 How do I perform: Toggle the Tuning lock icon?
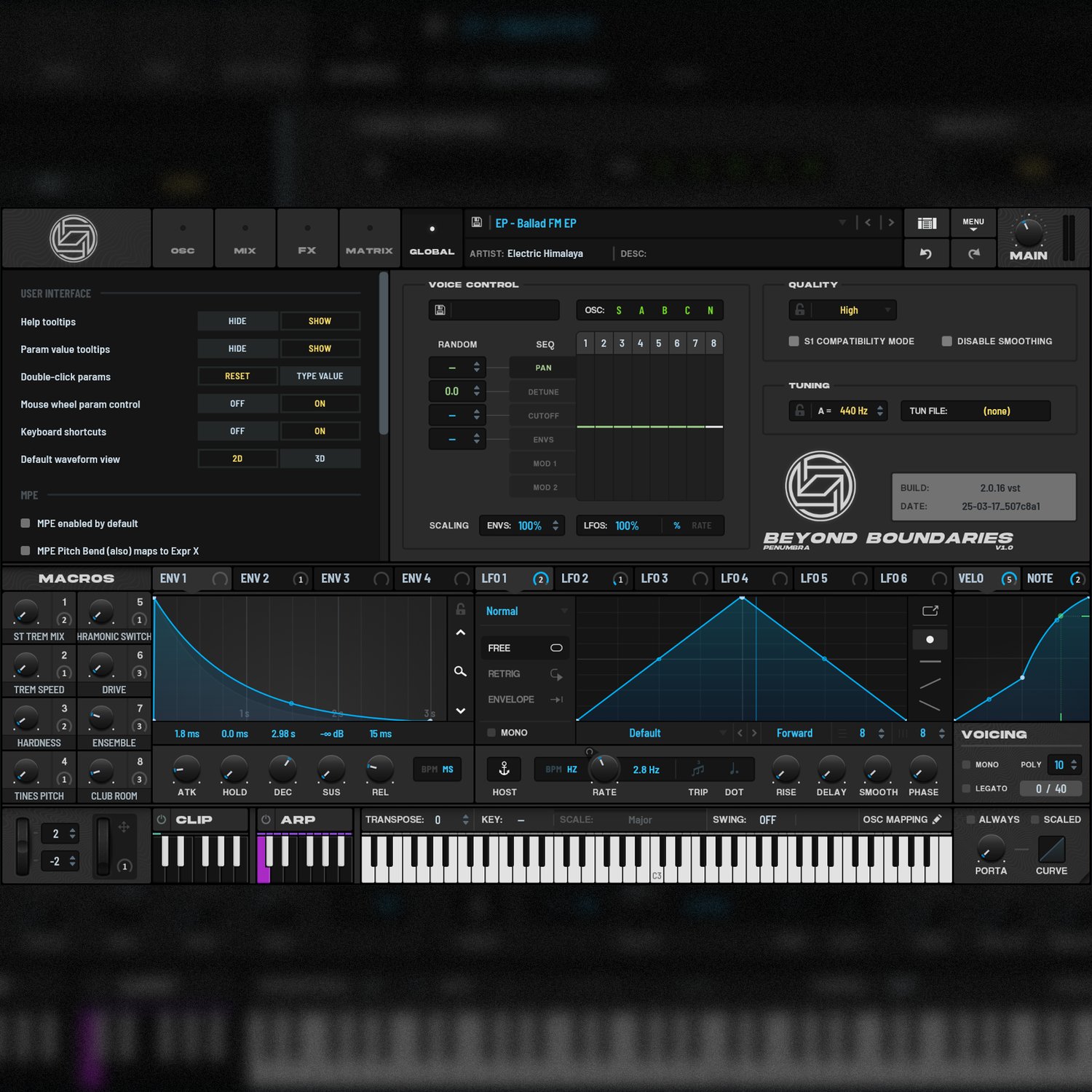coord(800,411)
